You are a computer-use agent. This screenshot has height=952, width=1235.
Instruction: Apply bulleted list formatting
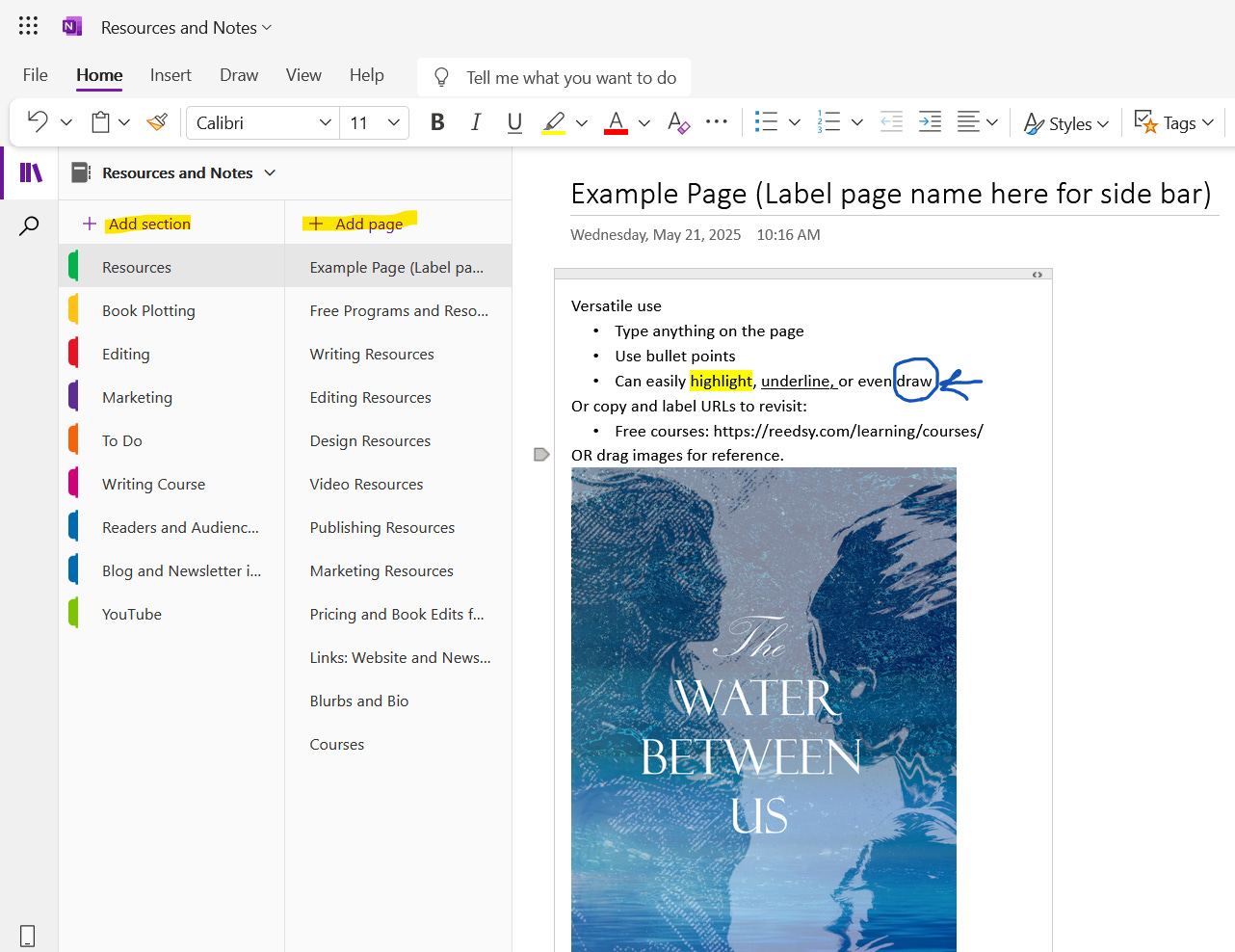[x=766, y=122]
